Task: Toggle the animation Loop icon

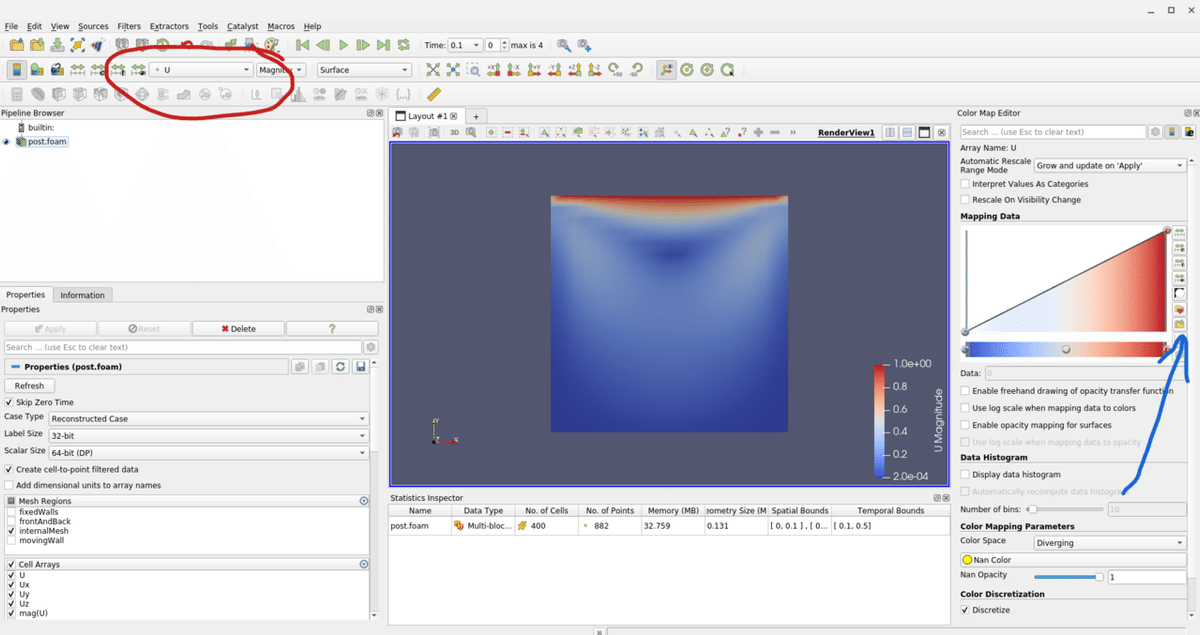Action: click(x=403, y=45)
